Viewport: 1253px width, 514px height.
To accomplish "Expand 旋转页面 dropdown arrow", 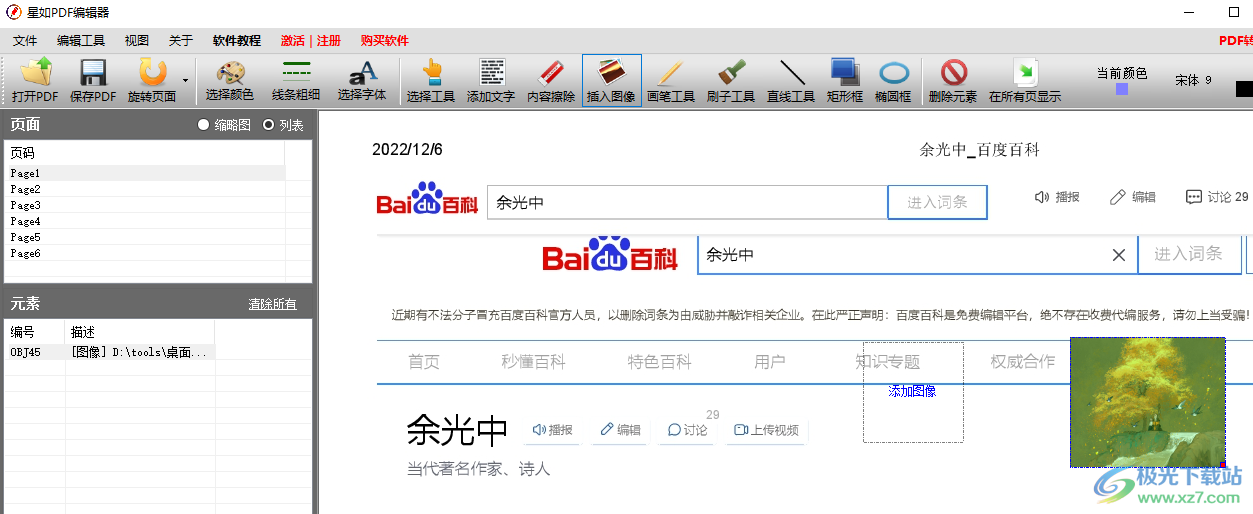I will click(x=185, y=80).
